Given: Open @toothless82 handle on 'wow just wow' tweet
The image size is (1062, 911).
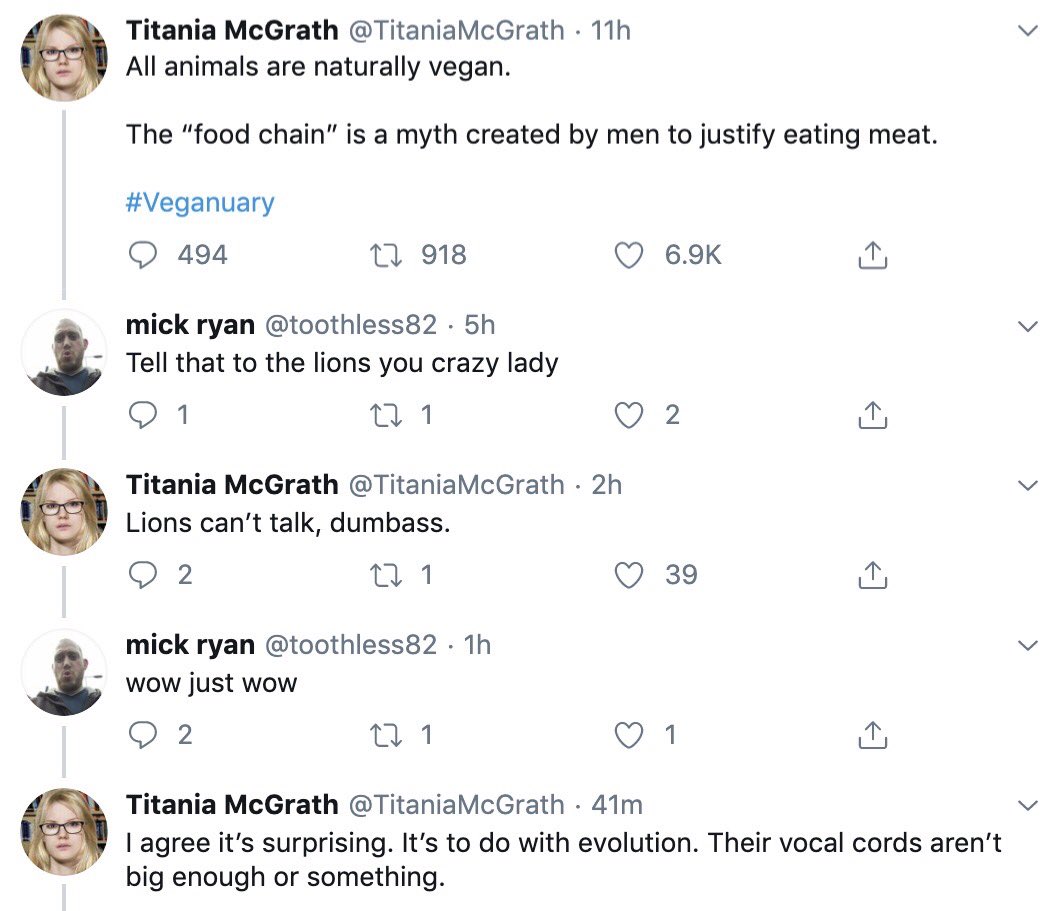Looking at the screenshot, I should click(x=350, y=645).
